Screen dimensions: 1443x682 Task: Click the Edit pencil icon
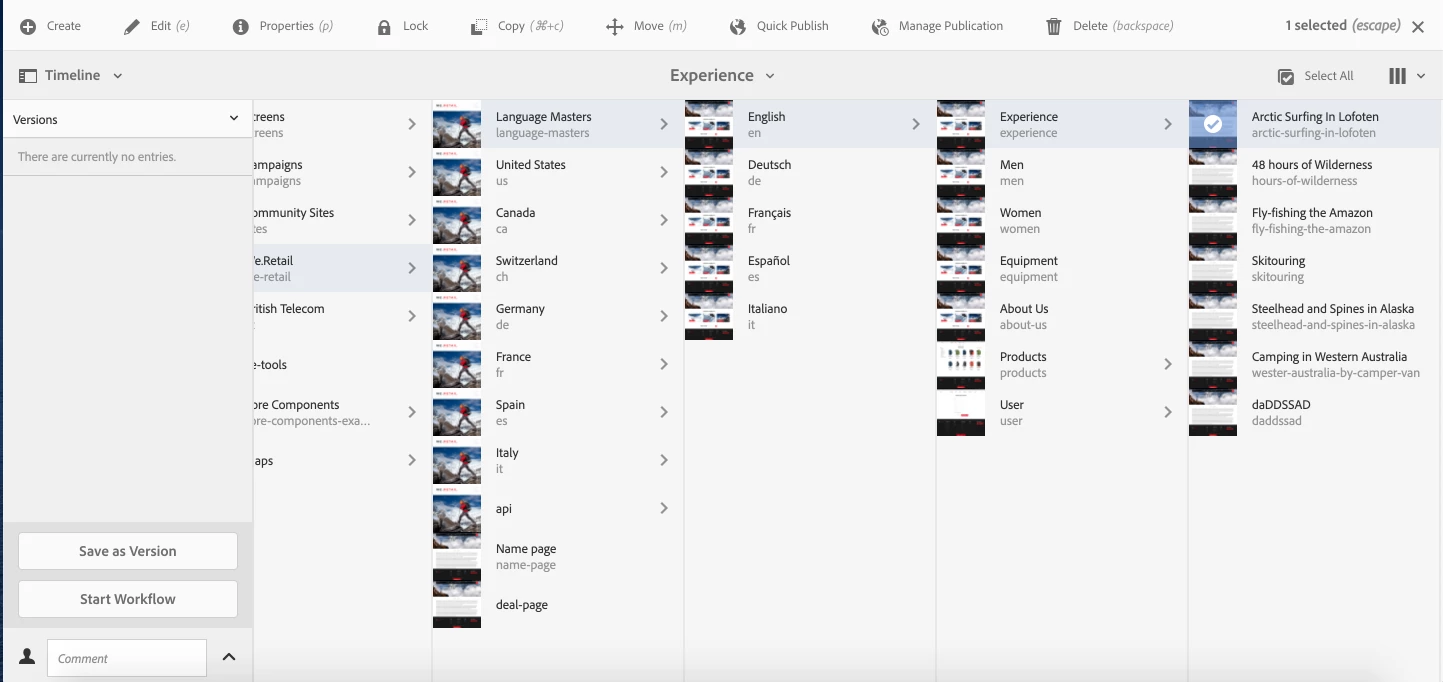point(132,26)
